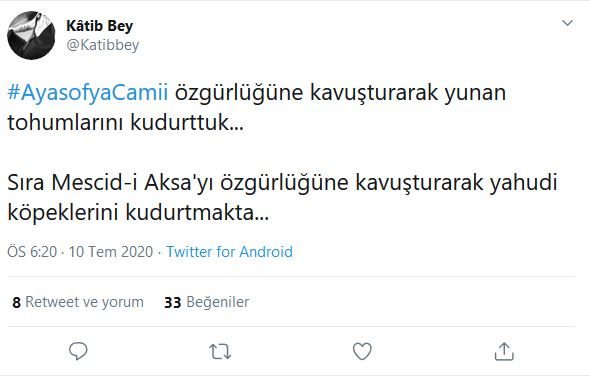Click the reply speech bubble icon
The height and width of the screenshot is (391, 590).
78,351
